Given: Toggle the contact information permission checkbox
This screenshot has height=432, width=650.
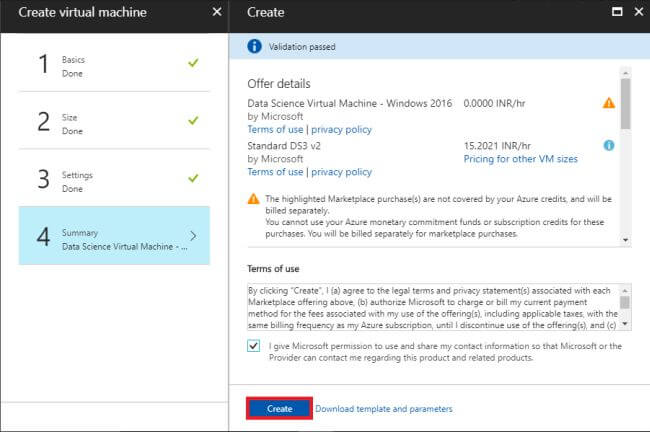Looking at the screenshot, I should click(x=255, y=346).
